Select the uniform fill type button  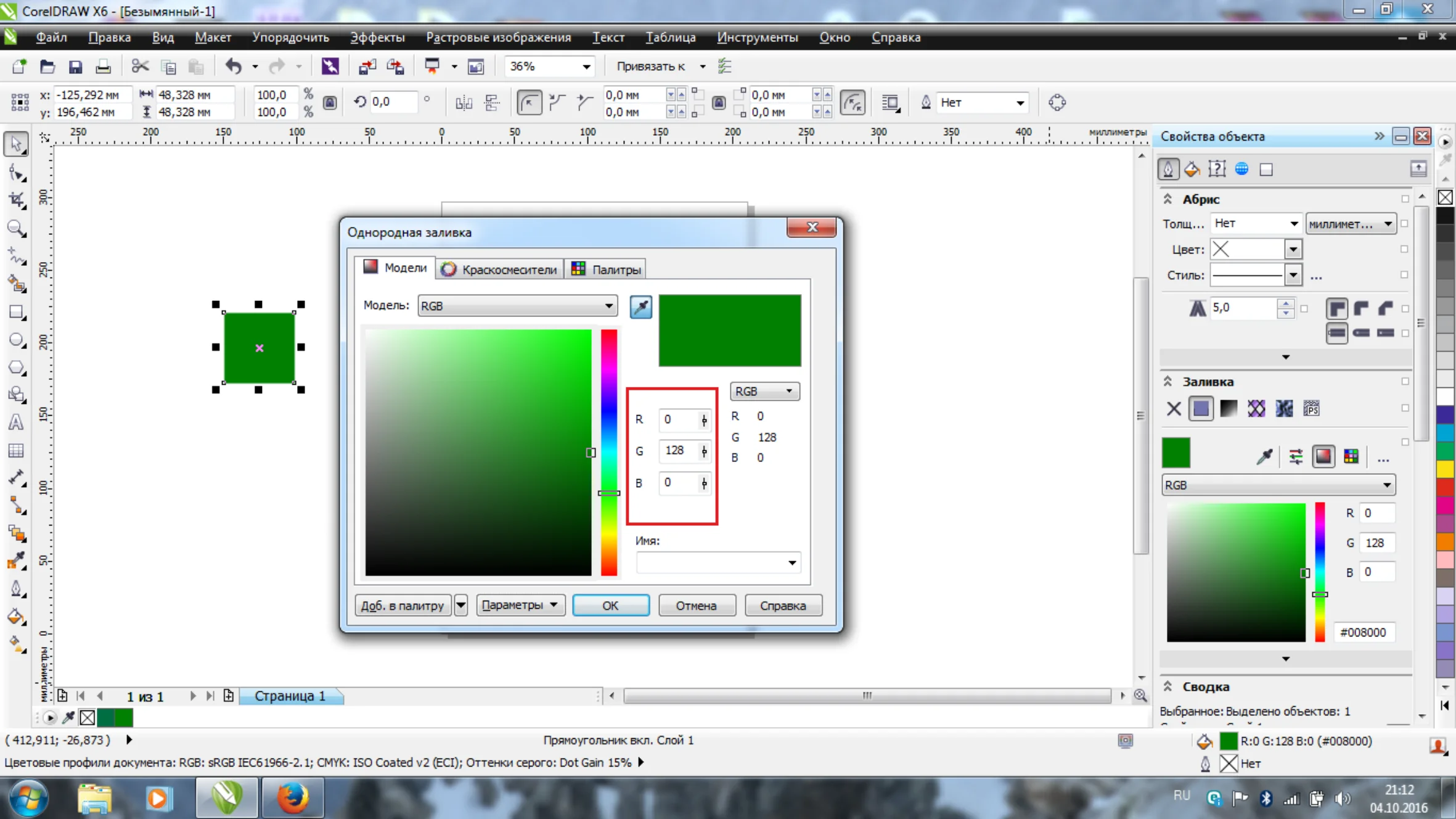coord(1201,408)
